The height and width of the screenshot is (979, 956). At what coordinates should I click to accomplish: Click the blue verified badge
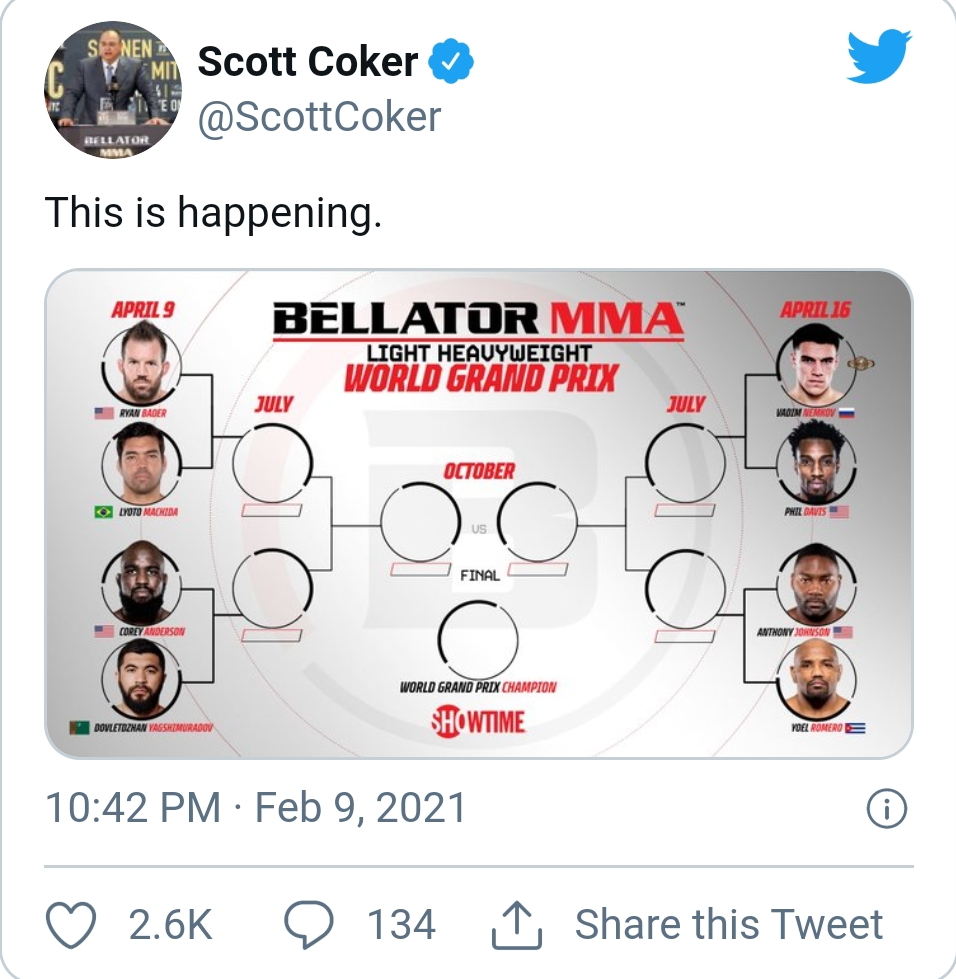click(451, 61)
